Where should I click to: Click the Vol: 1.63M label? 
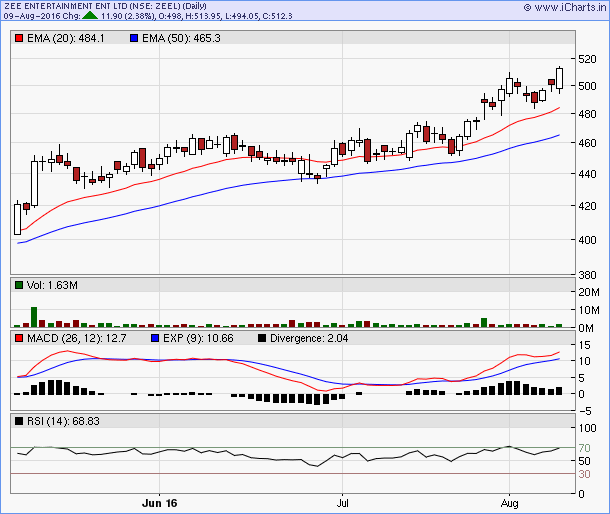tap(52, 285)
